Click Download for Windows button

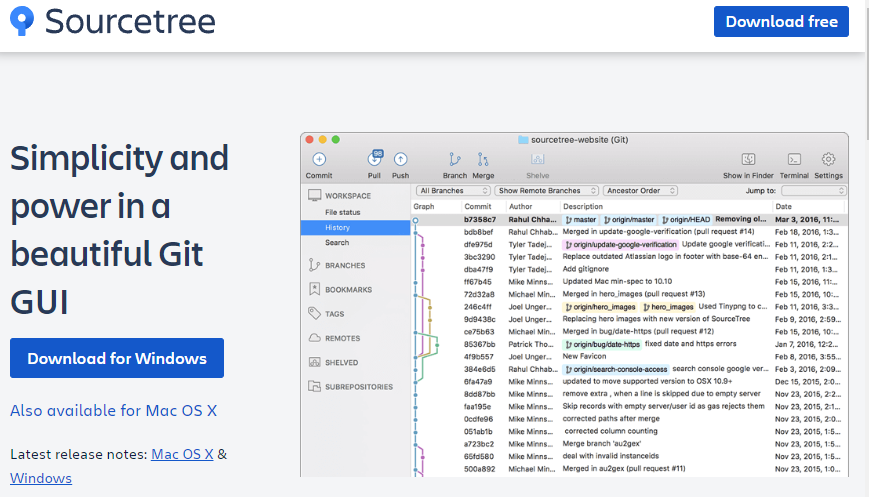coord(117,358)
